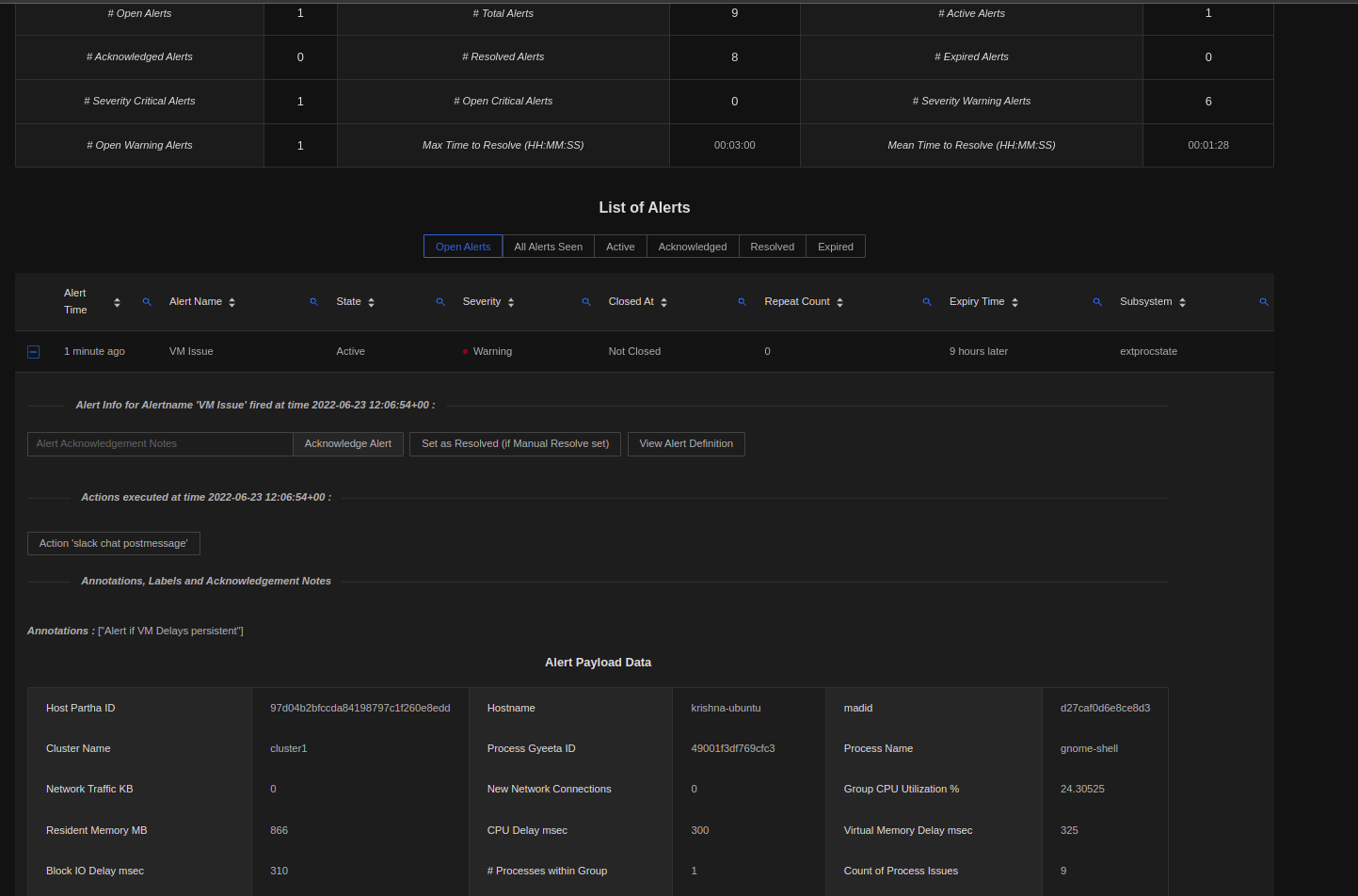Click 'Alert Payload Data' heading

[599, 663]
